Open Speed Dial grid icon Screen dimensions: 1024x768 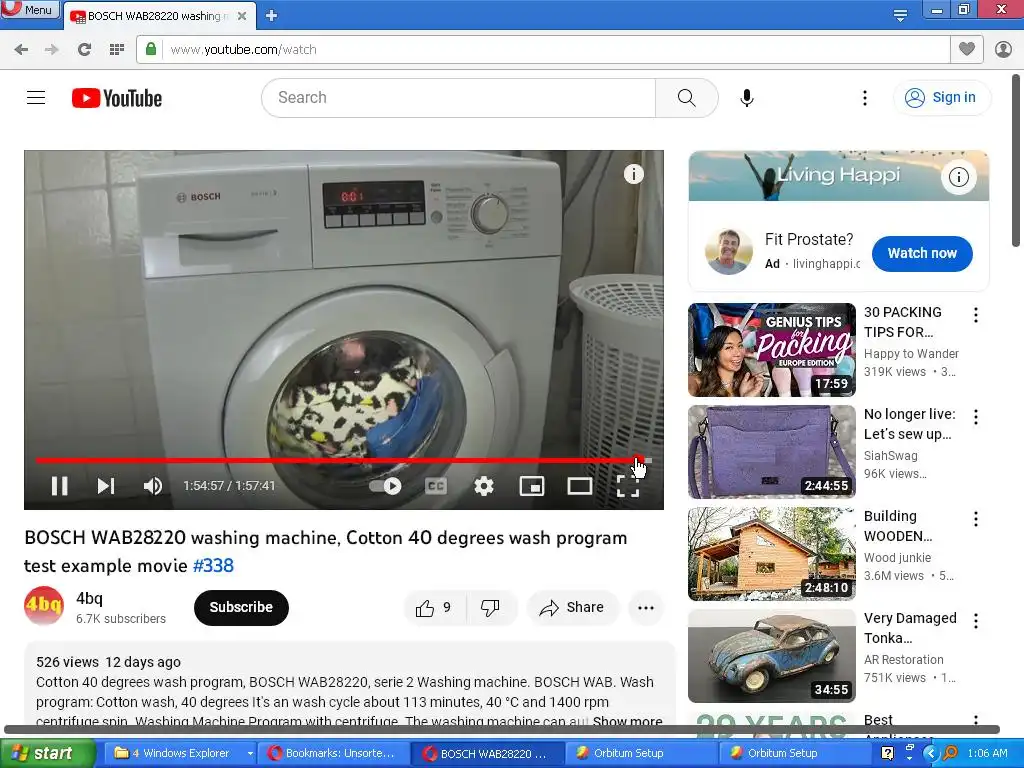tap(117, 50)
